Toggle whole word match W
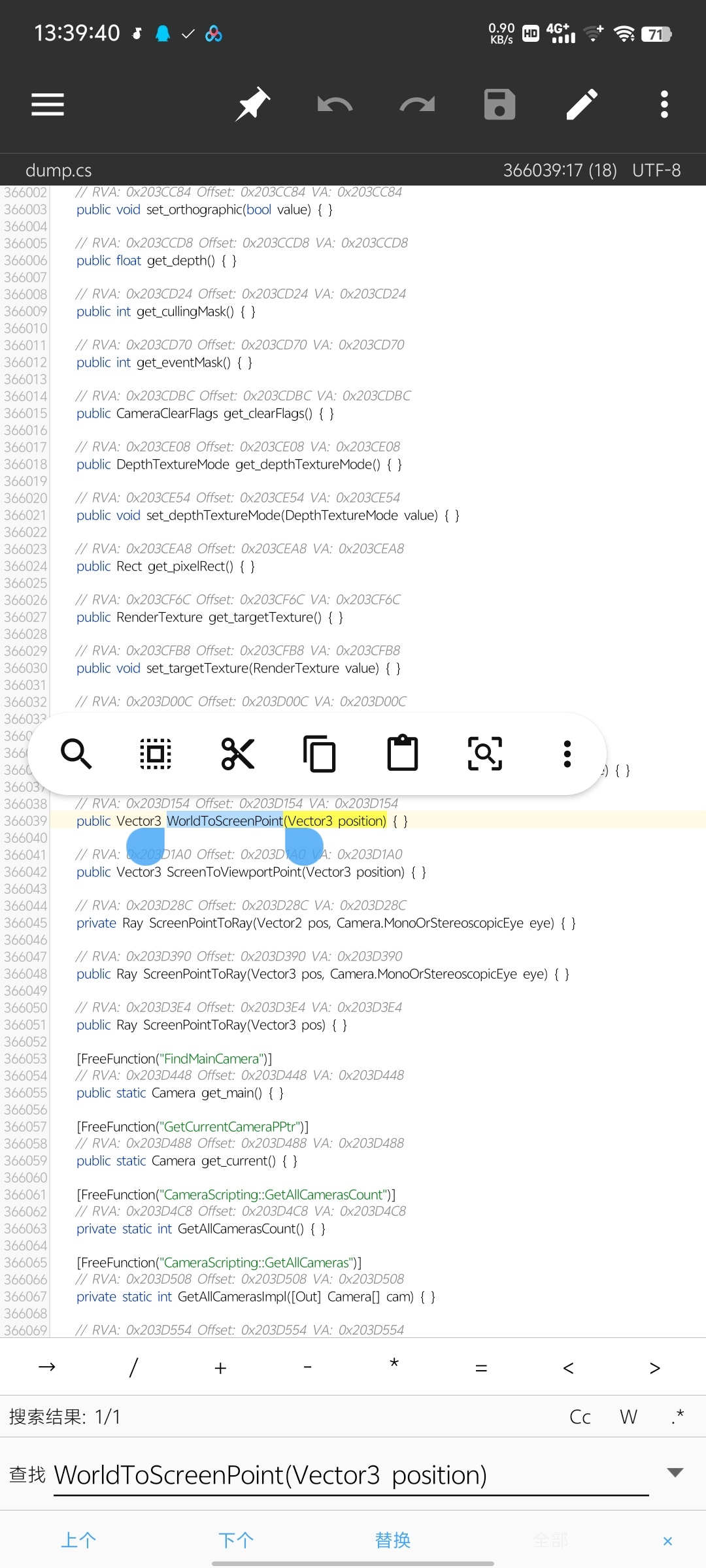 (x=628, y=1417)
